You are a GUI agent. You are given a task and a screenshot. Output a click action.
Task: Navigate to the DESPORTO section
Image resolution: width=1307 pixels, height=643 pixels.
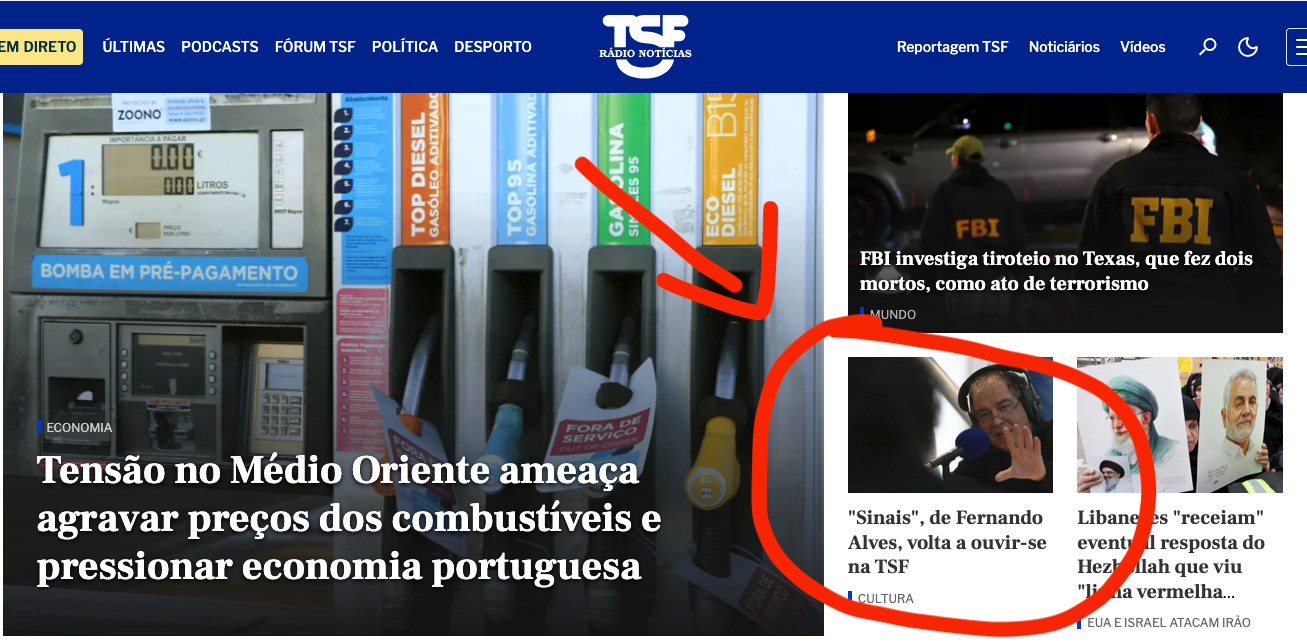pos(493,47)
